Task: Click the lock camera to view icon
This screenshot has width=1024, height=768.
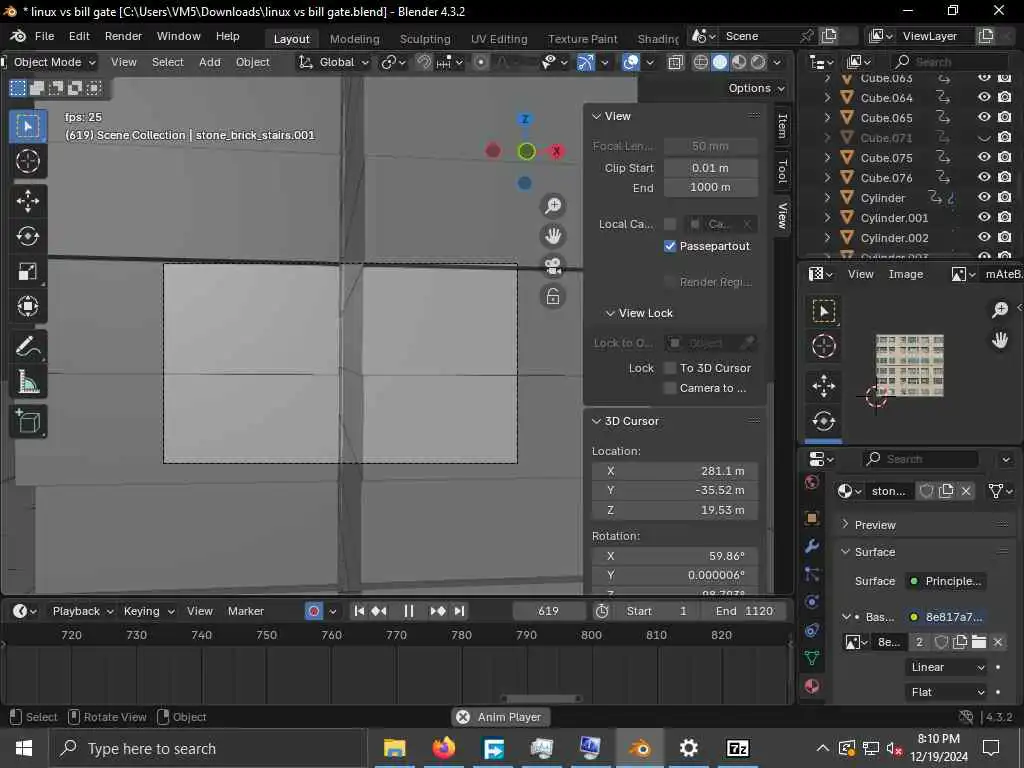Action: pyautogui.click(x=553, y=297)
